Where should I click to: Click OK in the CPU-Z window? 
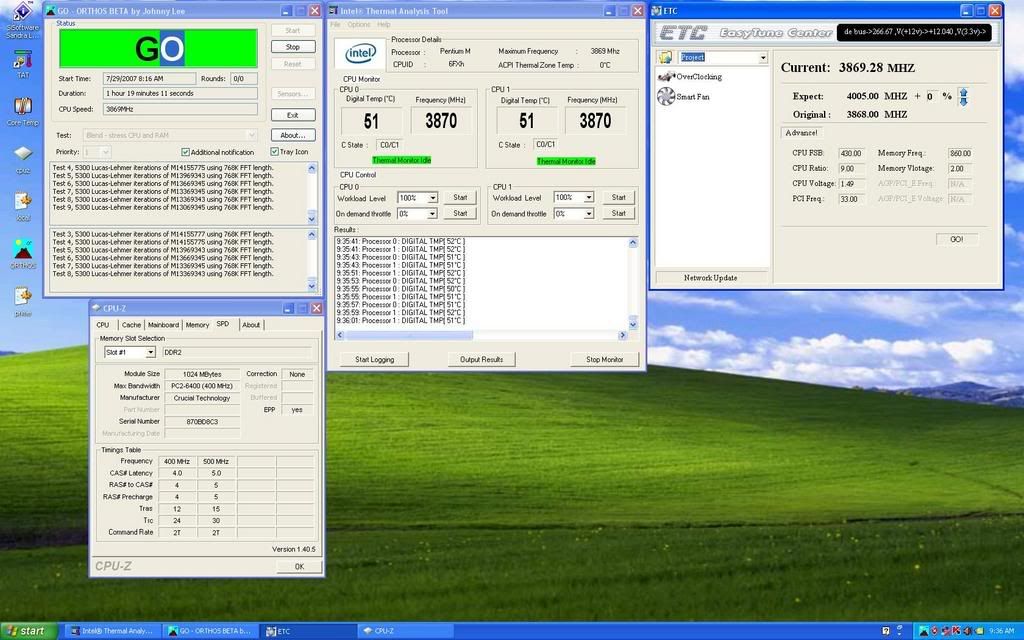299,566
